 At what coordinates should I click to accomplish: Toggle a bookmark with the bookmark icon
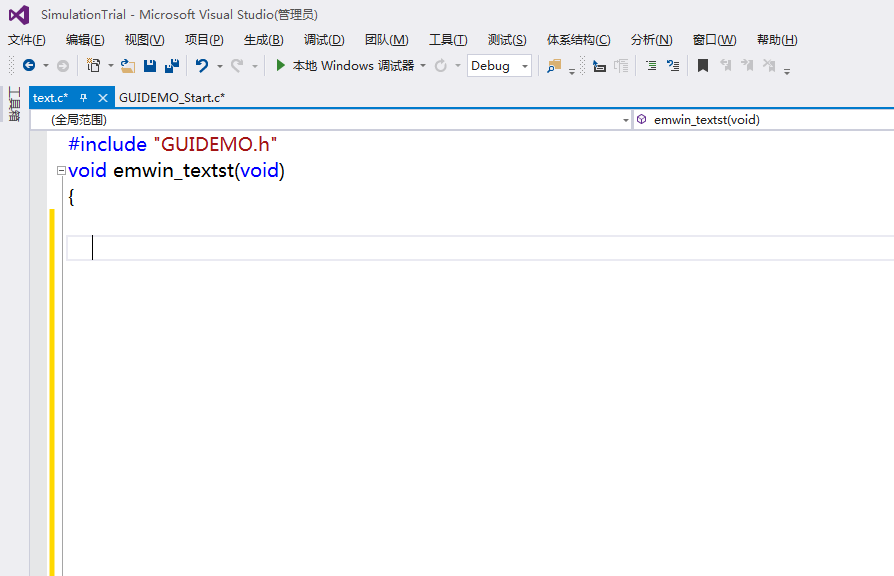703,66
